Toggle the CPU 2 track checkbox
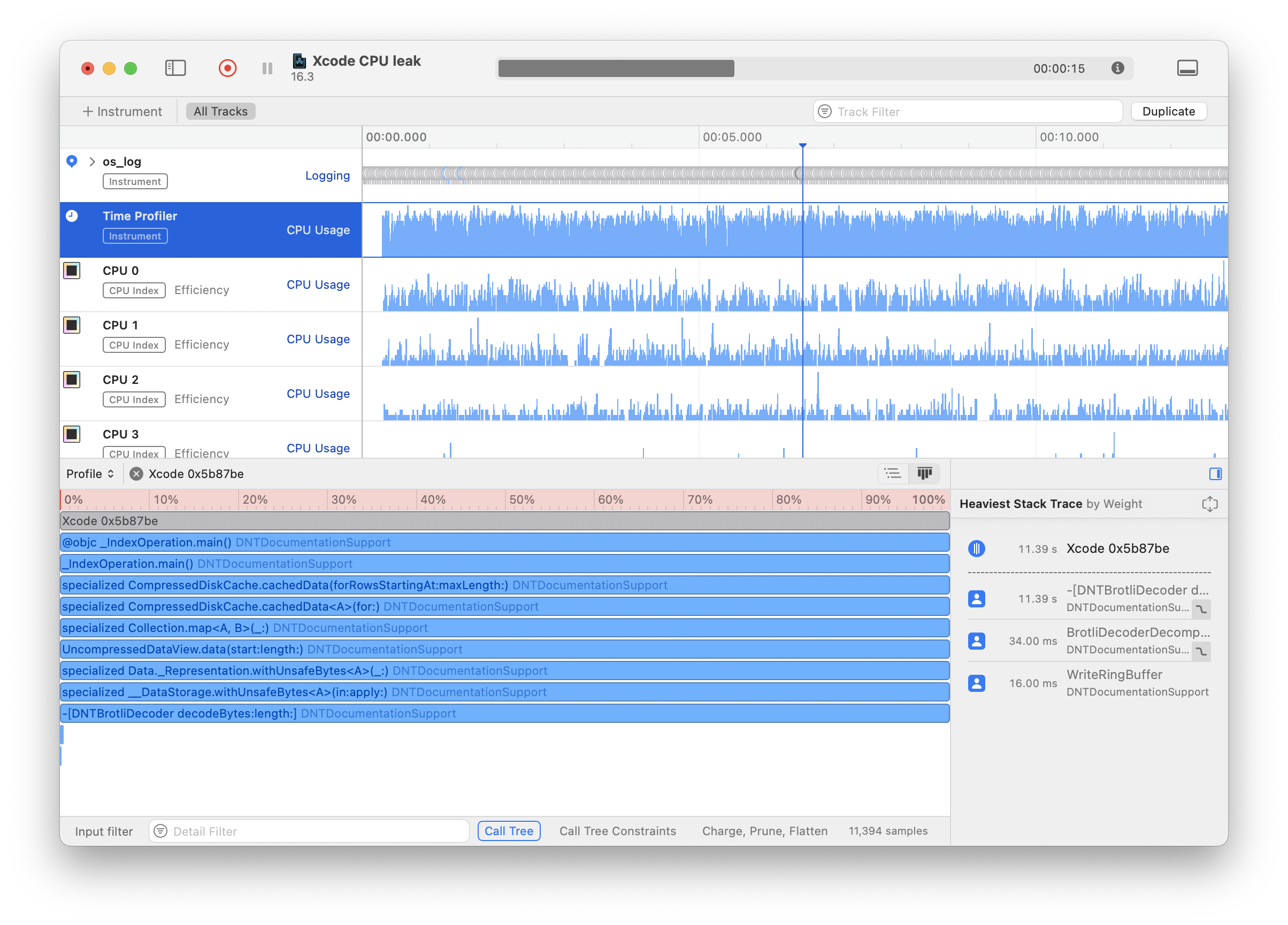 point(72,380)
